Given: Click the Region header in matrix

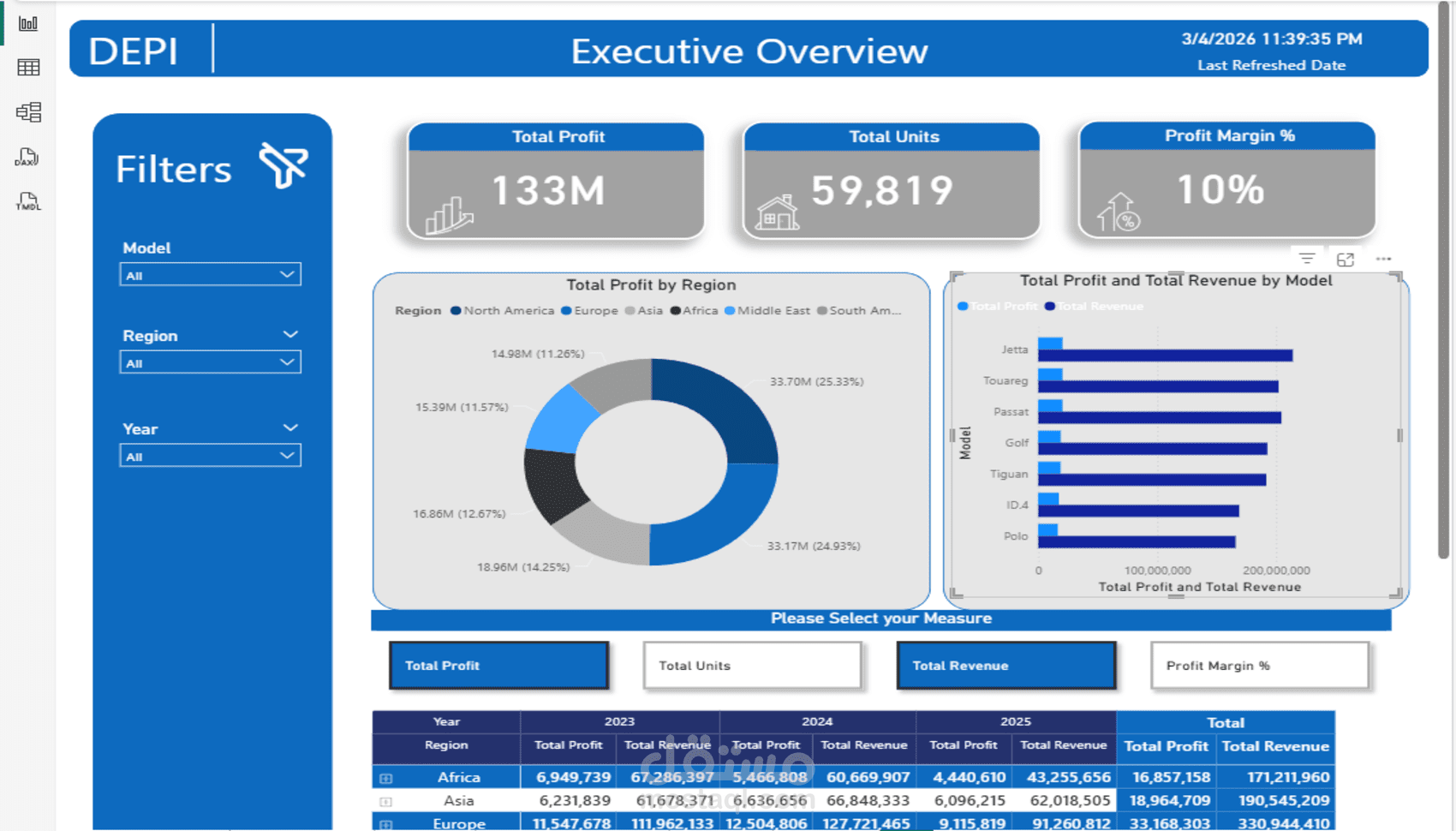Looking at the screenshot, I should tap(446, 745).
